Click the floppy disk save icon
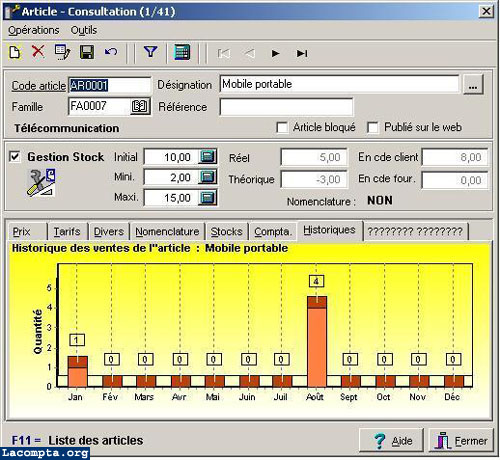The width and height of the screenshot is (500, 460). click(x=87, y=52)
